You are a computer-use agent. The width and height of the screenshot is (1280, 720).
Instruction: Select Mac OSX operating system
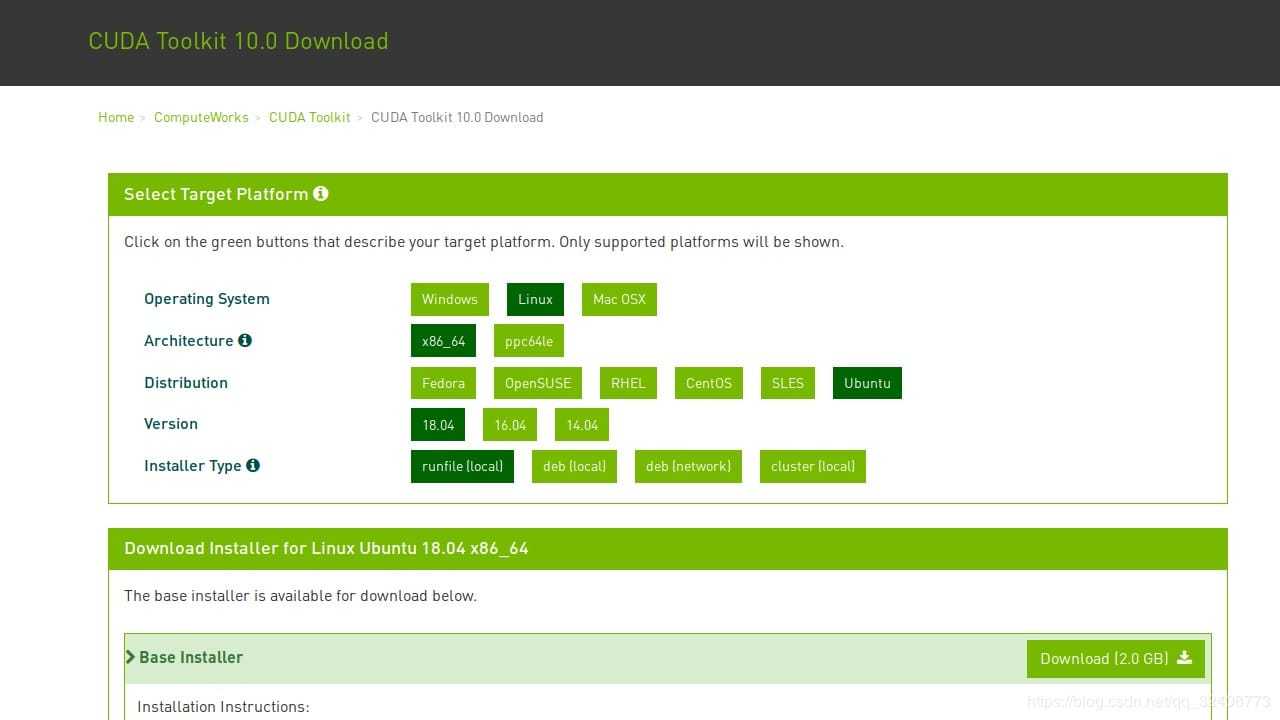click(619, 299)
